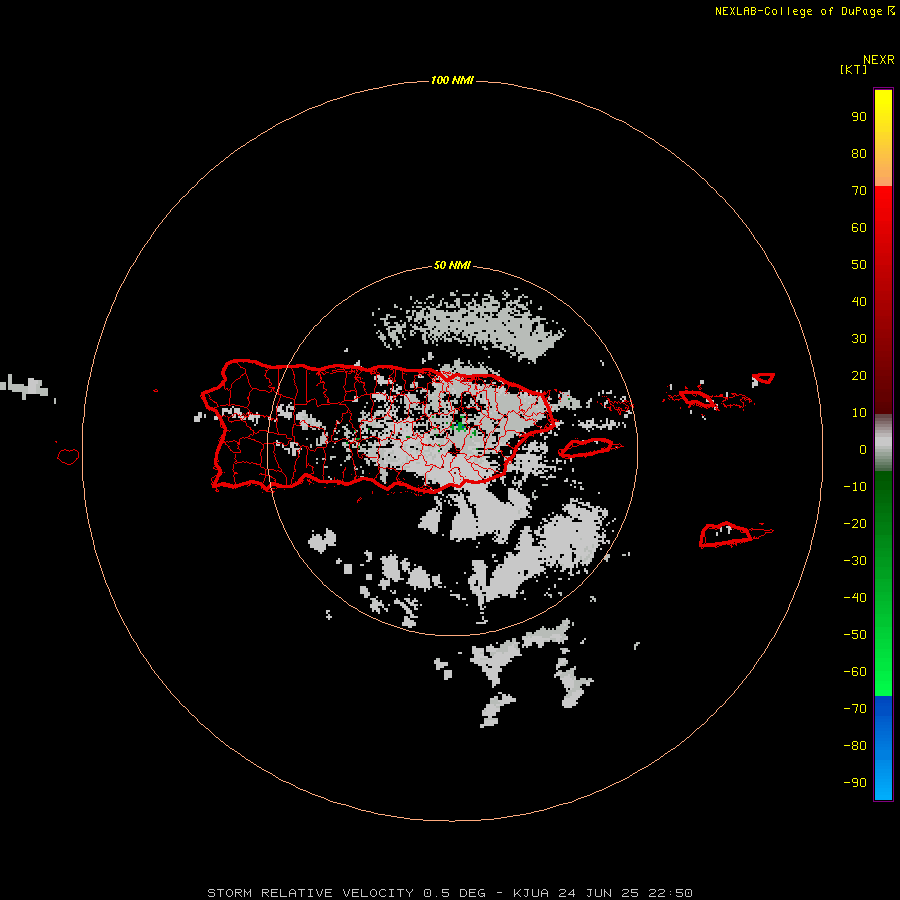Click the positive 10 scale value

coord(859,413)
